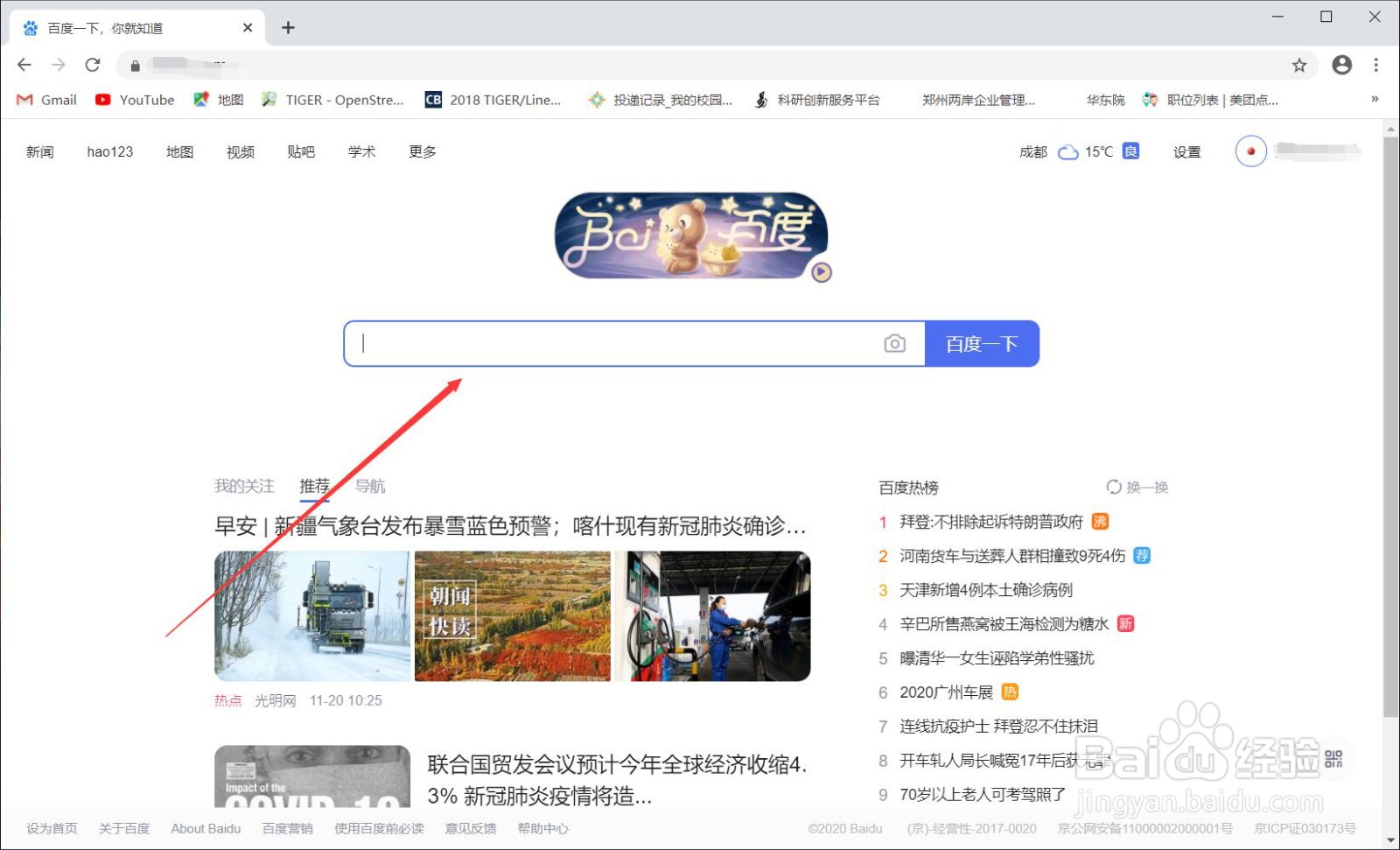Expand the bookmarks overflow chevron
Screen dimensions: 1400x850
1375,99
